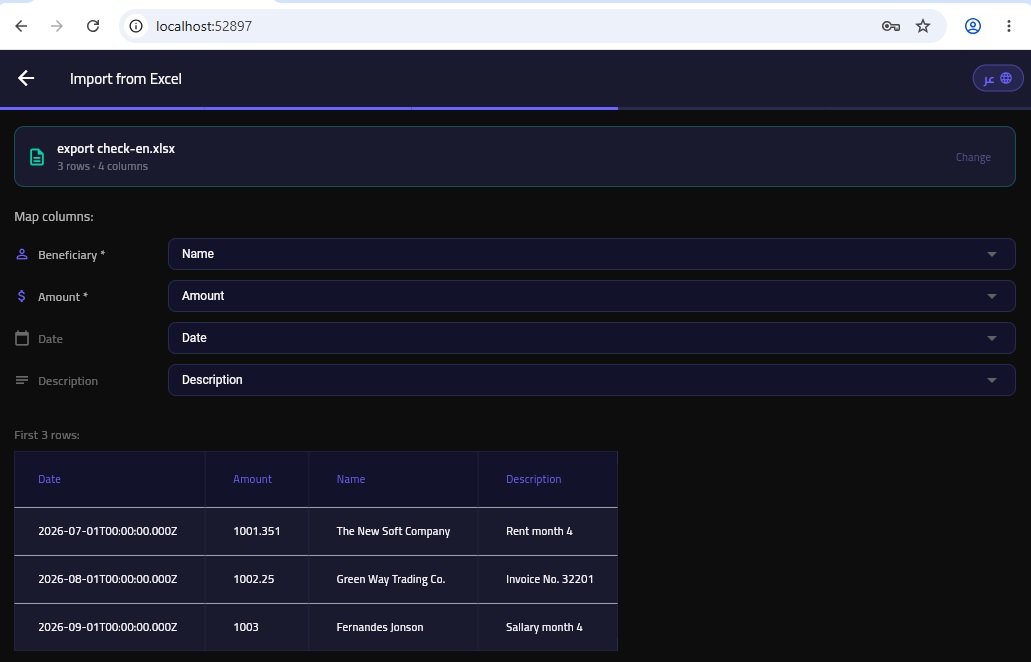Click the file name 'export check-en.xlsx'
The height and width of the screenshot is (662, 1031).
click(116, 149)
